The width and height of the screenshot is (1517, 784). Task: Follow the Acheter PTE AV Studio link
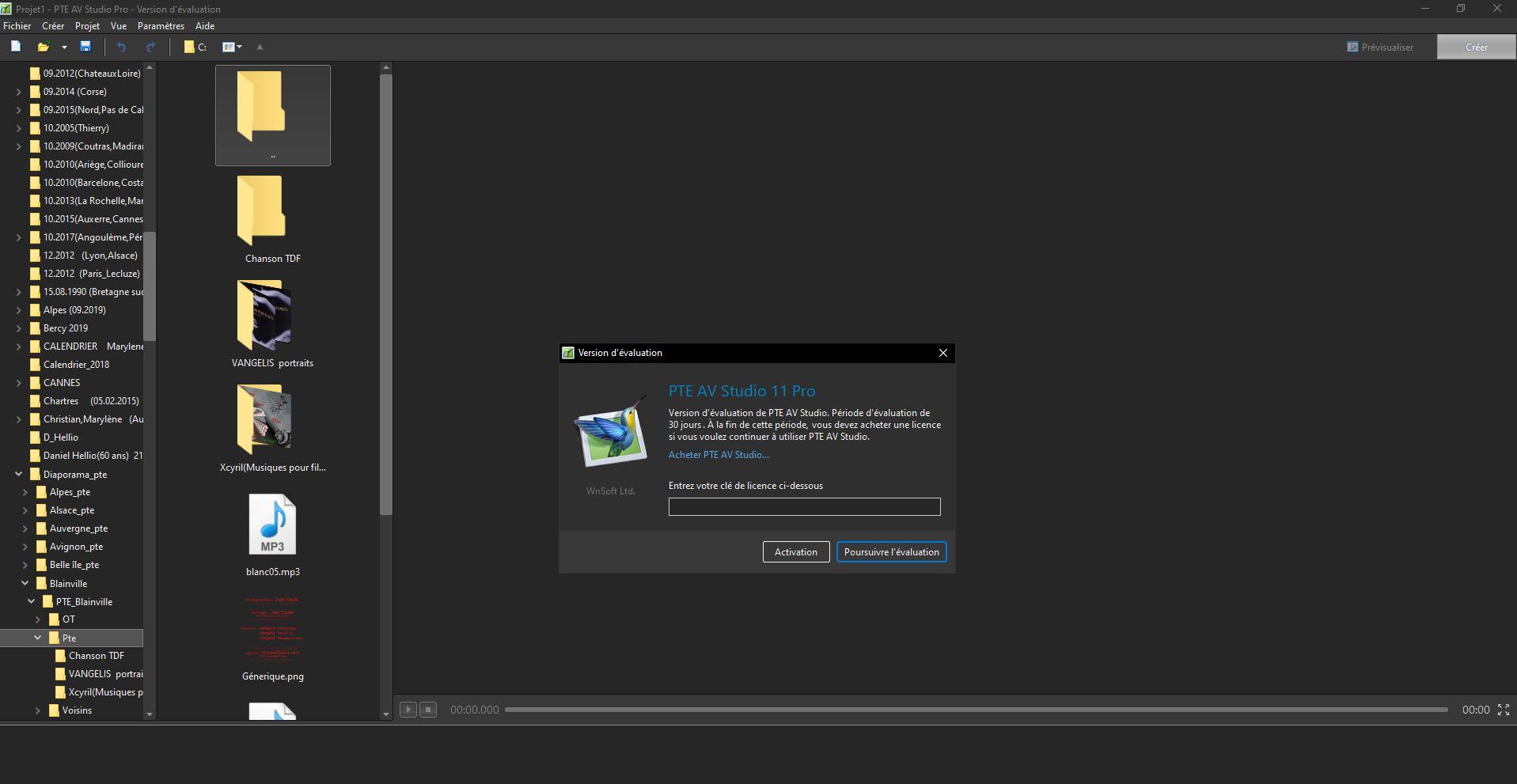point(719,455)
